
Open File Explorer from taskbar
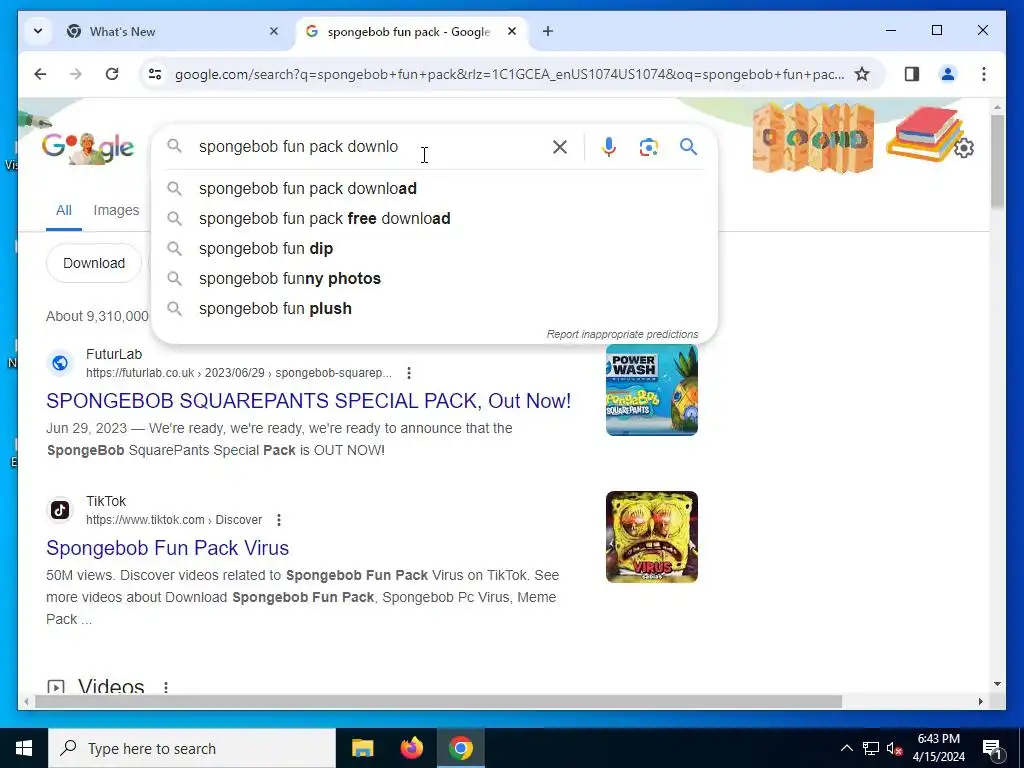(x=362, y=748)
